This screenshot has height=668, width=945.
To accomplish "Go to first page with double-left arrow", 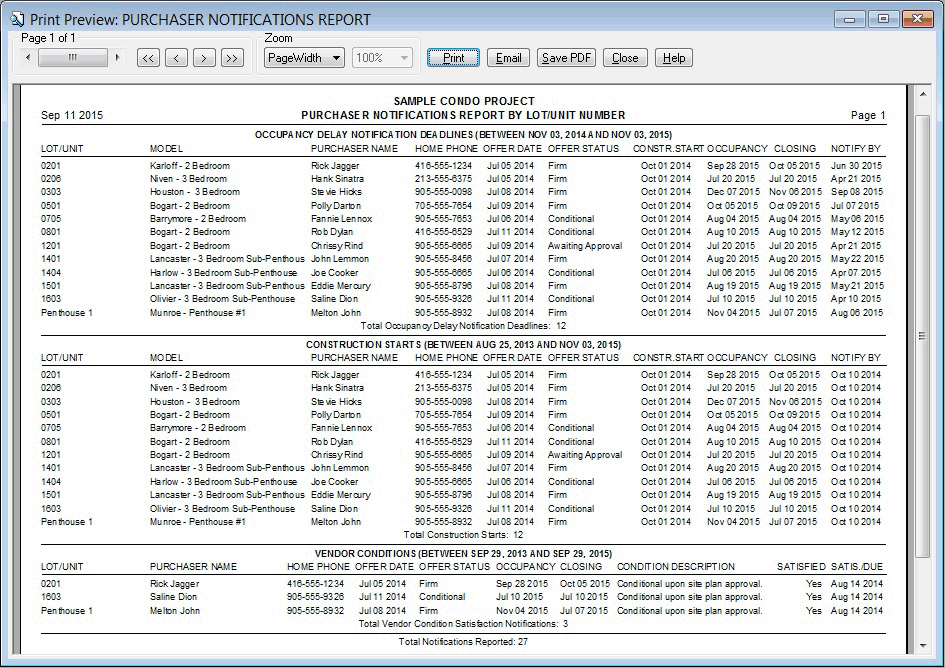I will (x=148, y=58).
